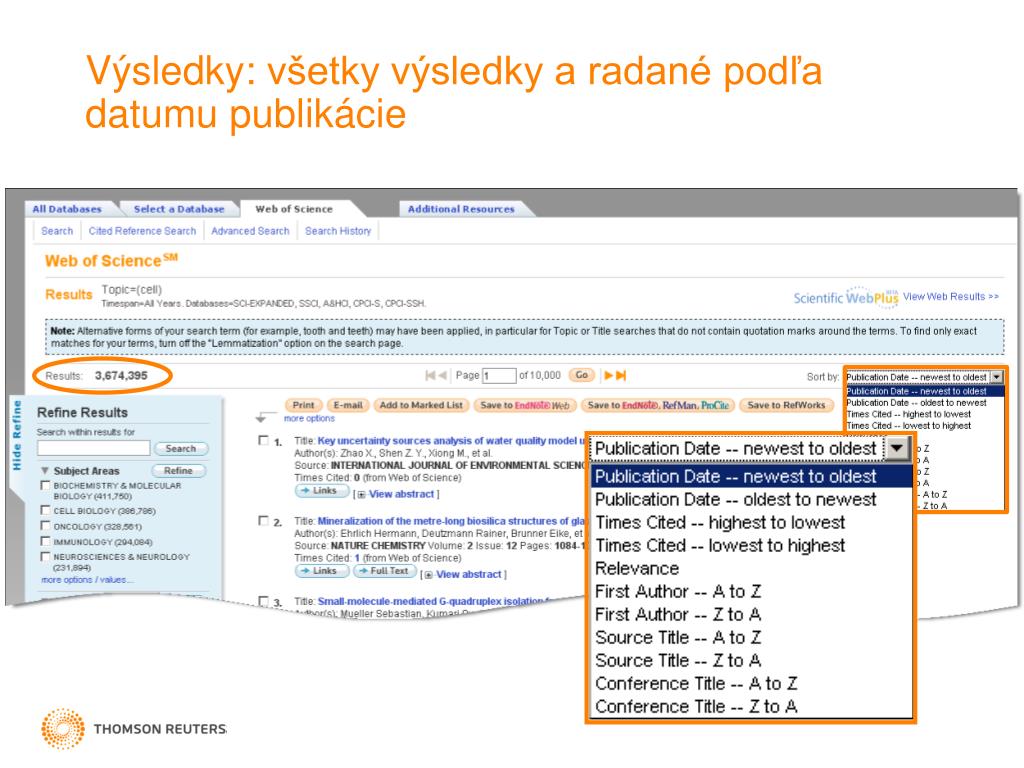Click Full Text button for result 2

pos(384,571)
